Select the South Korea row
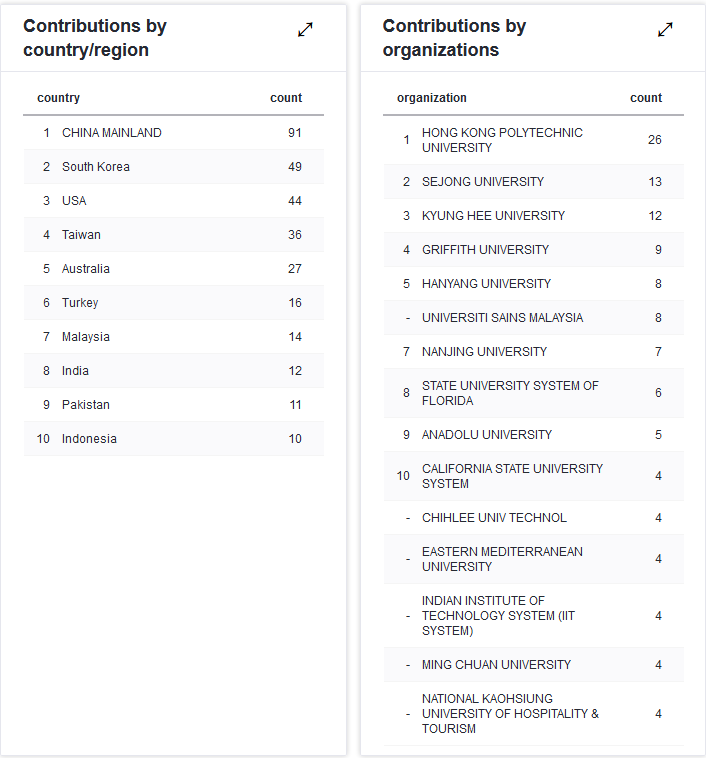706x758 pixels. click(x=174, y=167)
